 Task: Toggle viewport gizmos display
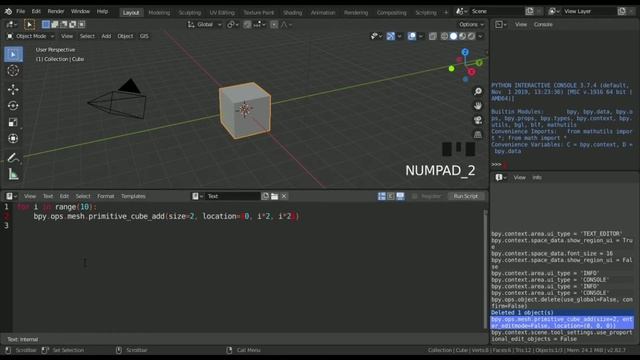[x=391, y=36]
